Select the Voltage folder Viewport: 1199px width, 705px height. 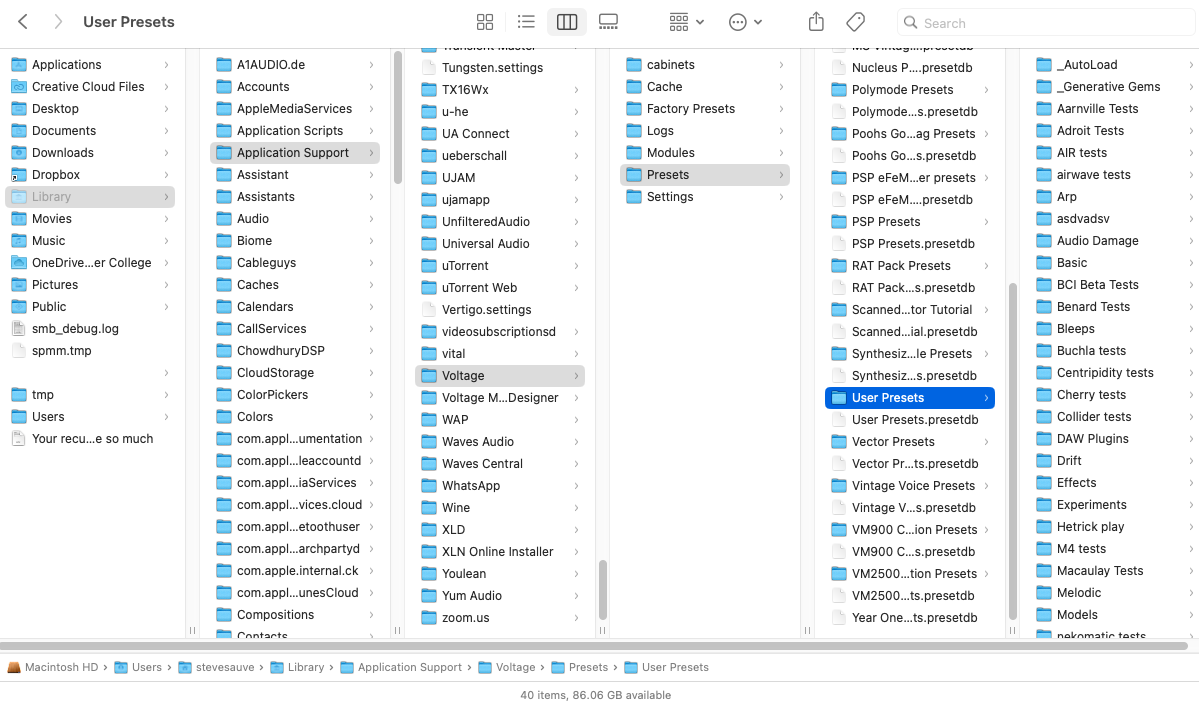tap(500, 375)
